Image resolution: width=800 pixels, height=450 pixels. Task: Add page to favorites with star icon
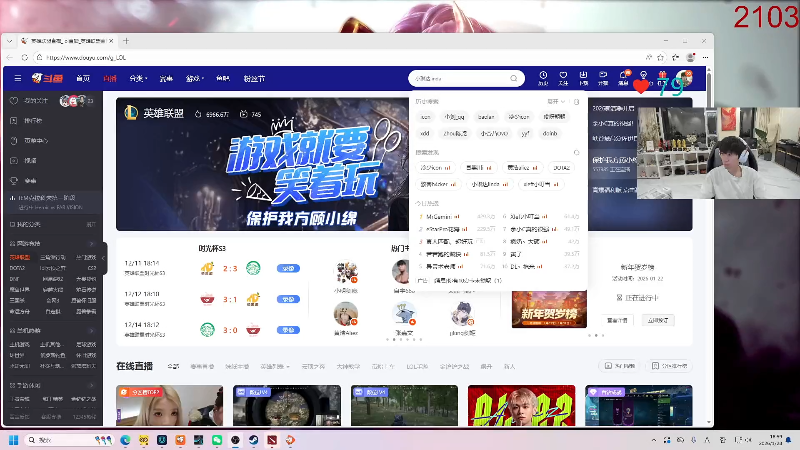tap(661, 58)
